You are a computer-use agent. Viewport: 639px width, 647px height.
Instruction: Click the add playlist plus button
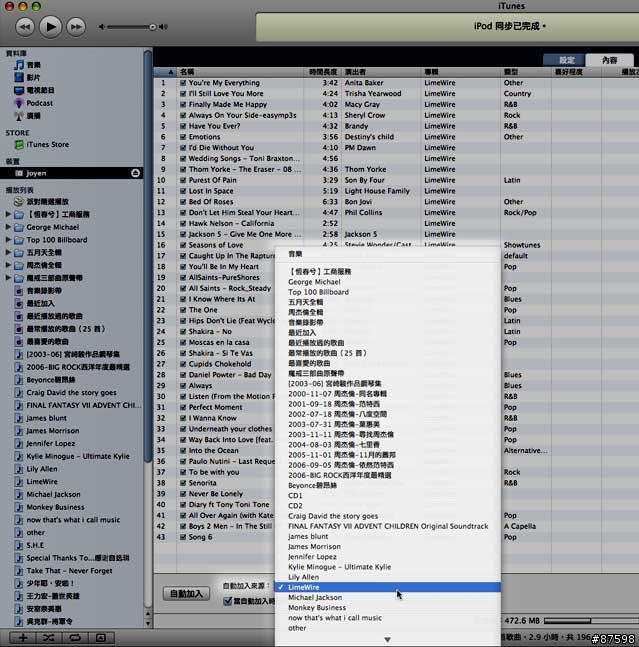[x=23, y=638]
